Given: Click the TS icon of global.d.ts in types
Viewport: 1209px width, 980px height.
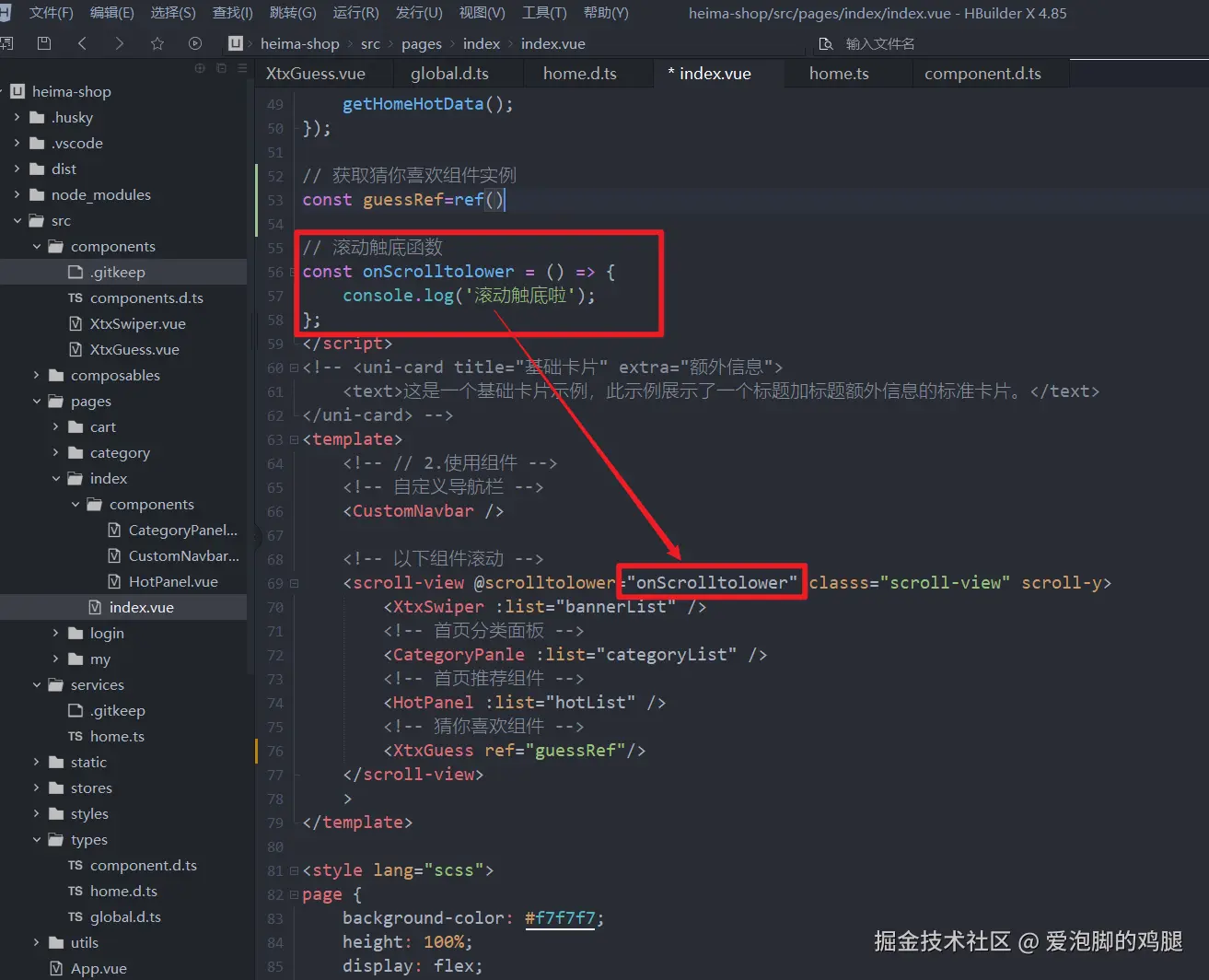Looking at the screenshot, I should coord(76,916).
